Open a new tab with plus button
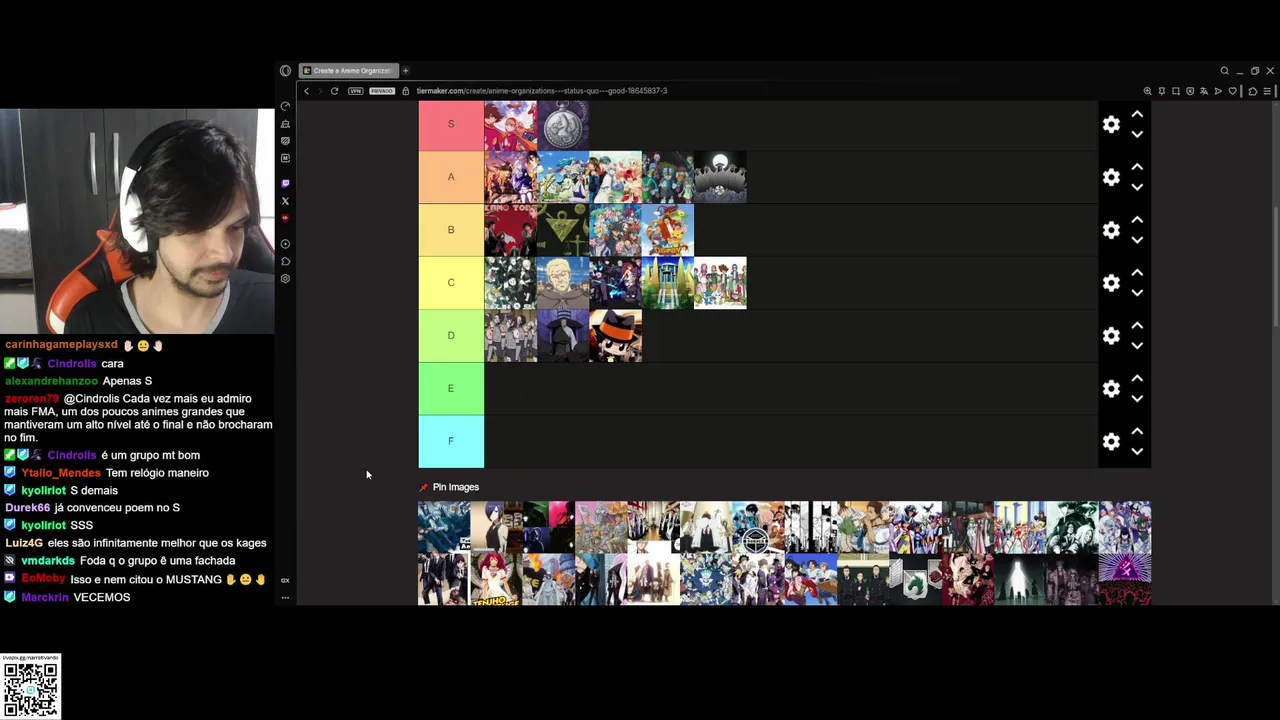The width and height of the screenshot is (1280, 720). 405,71
